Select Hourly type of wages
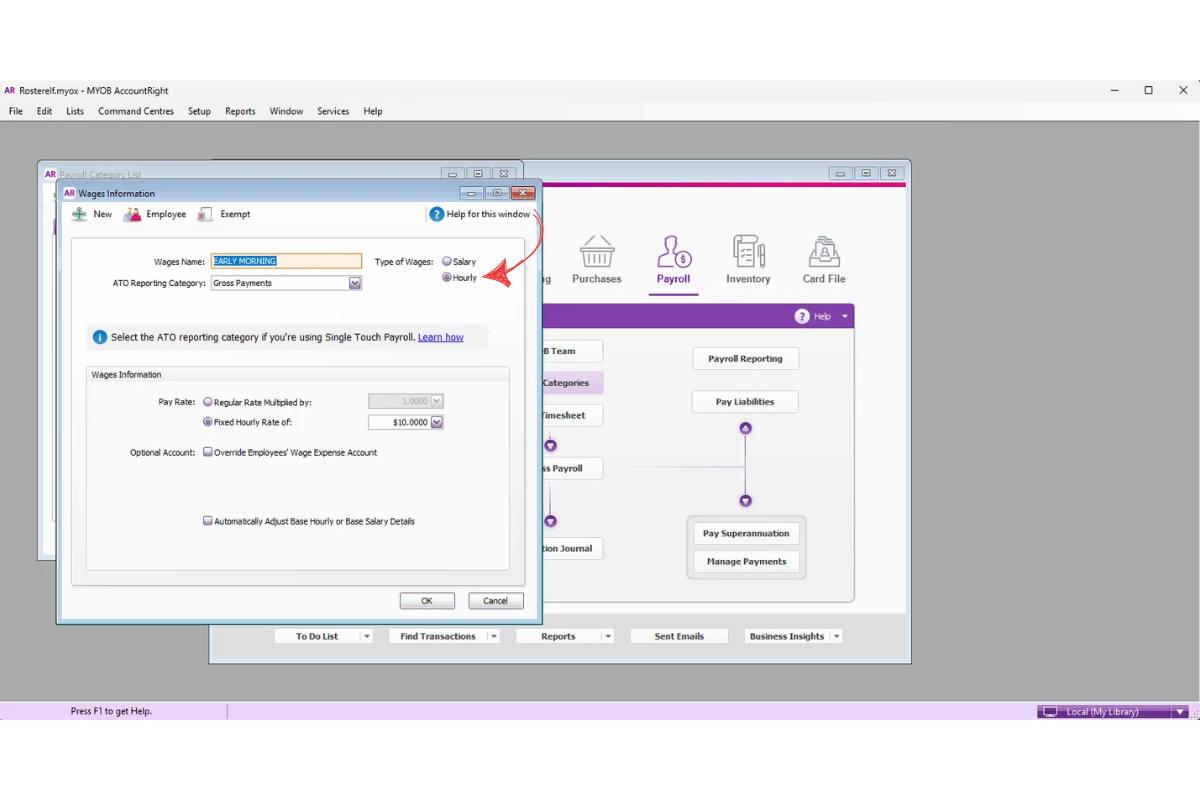 447,277
